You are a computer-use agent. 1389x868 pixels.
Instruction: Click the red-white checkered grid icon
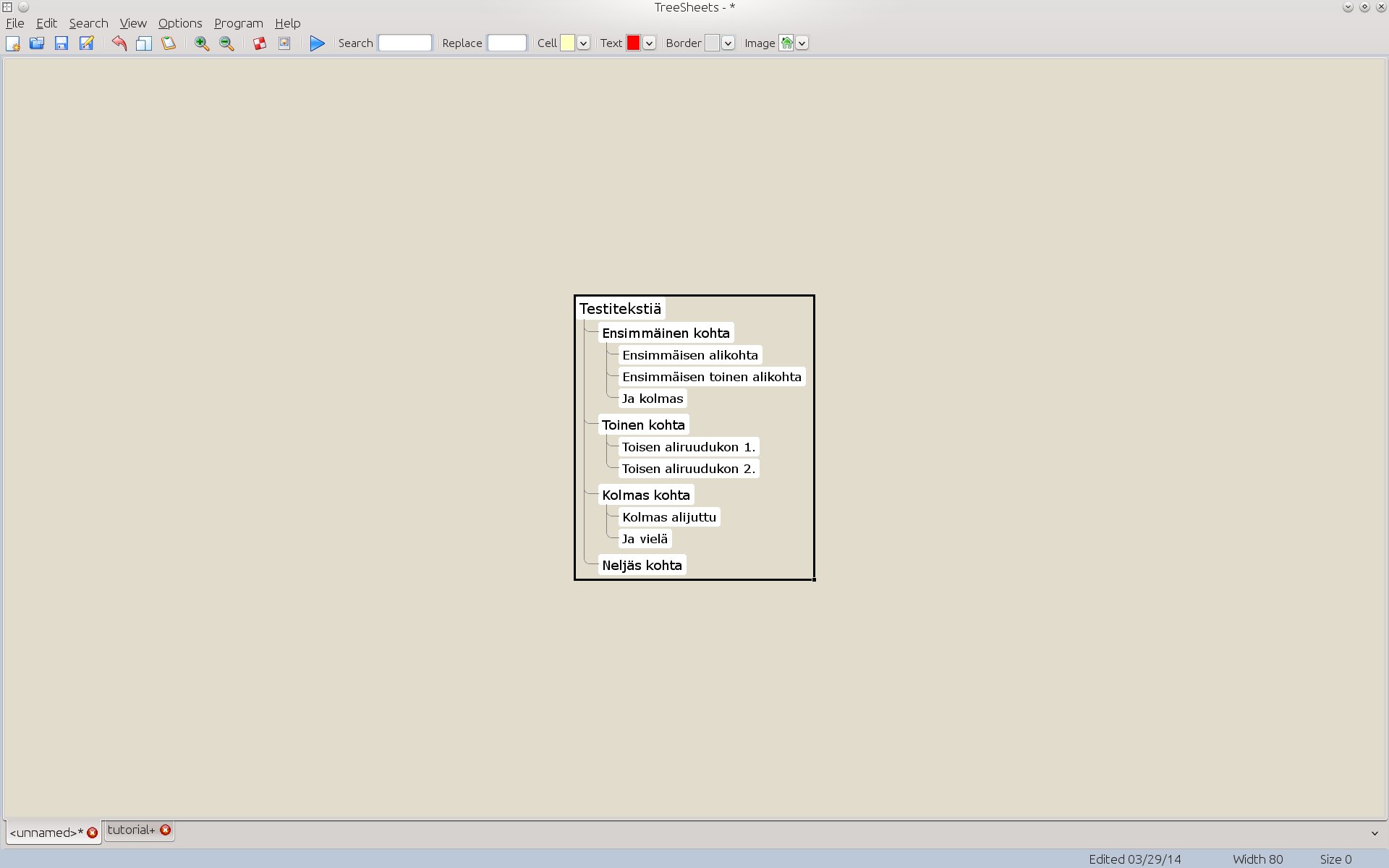260,43
